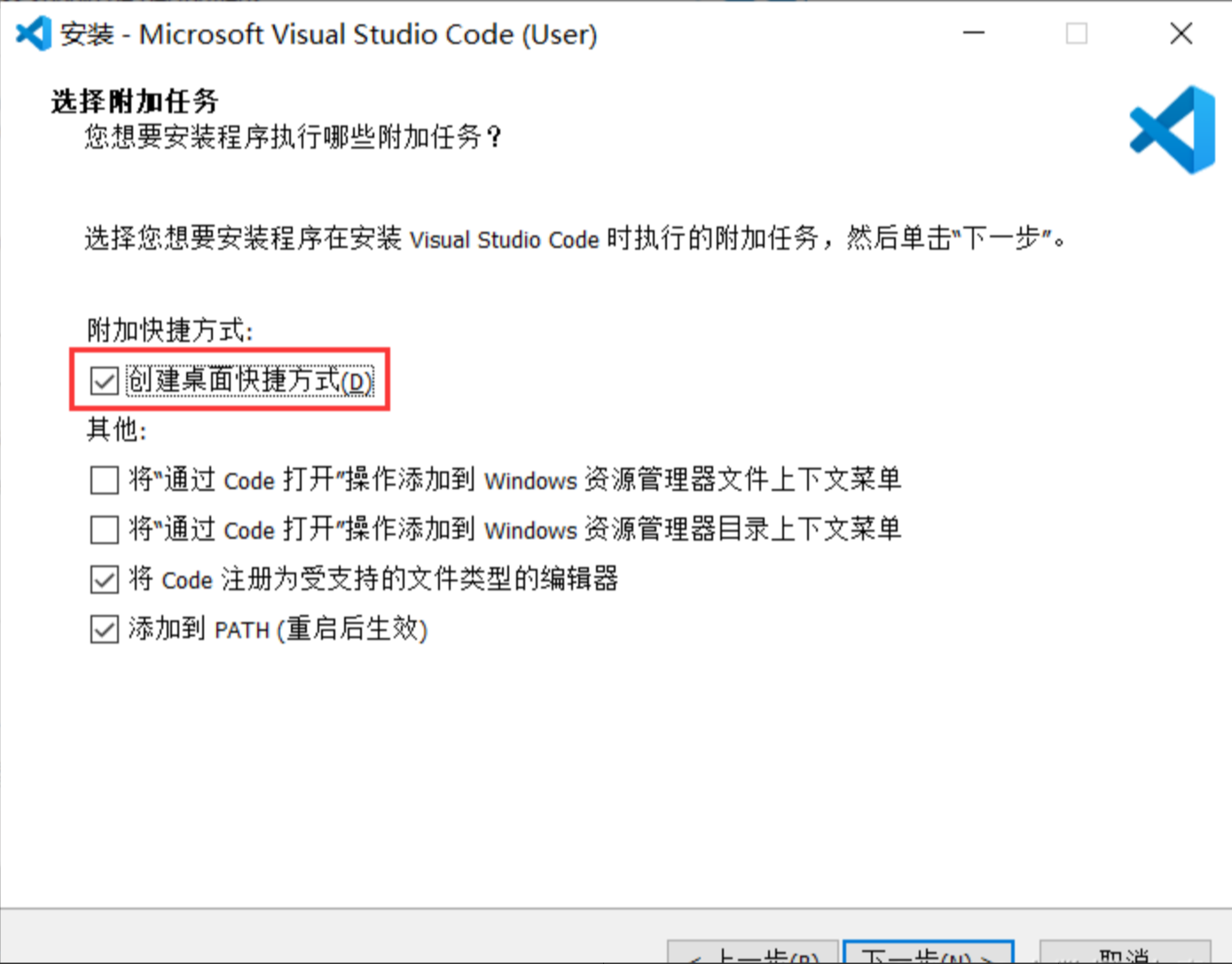The image size is (1232, 964).
Task: Cancel setup with the 取消 button
Action: [1125, 952]
